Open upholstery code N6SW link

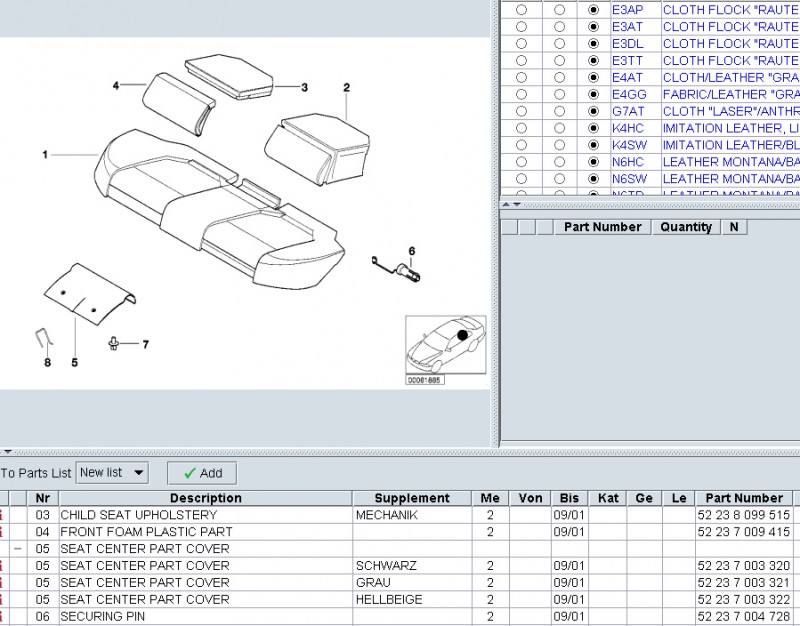coord(630,179)
